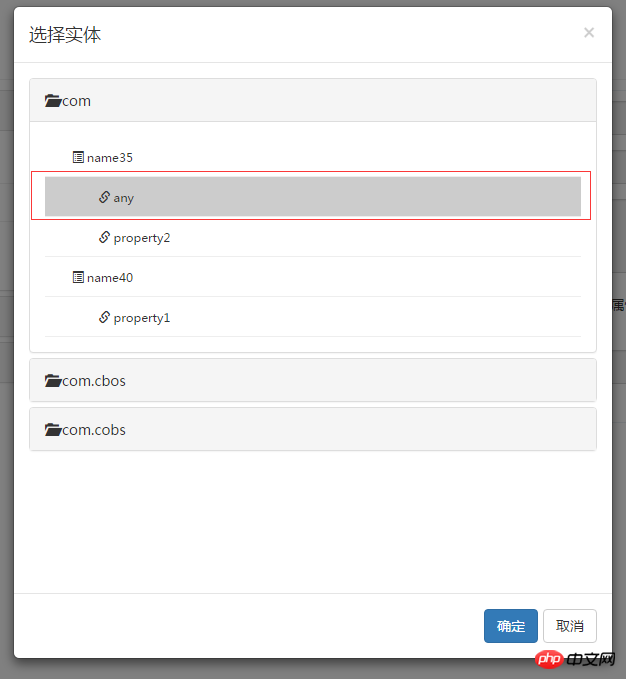Click the 选择实体 dialog title text
The width and height of the screenshot is (626, 679).
(x=65, y=35)
